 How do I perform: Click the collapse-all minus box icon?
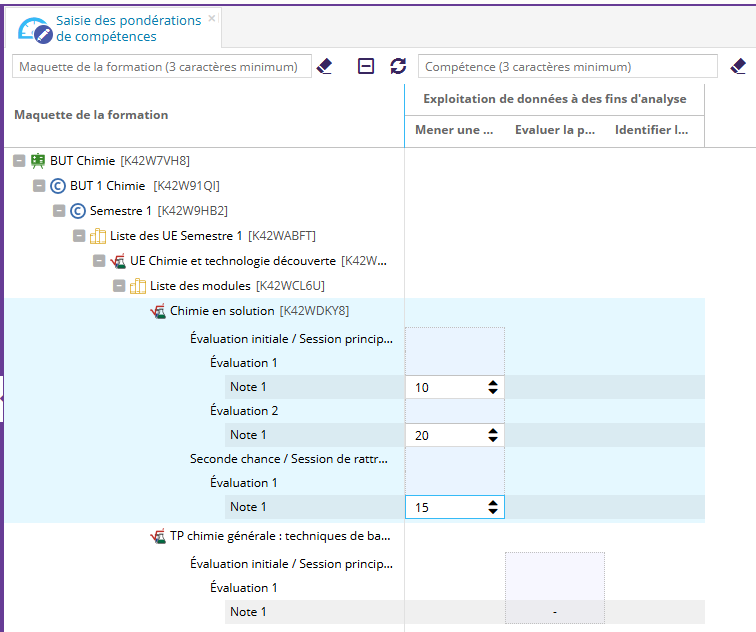pos(366,66)
